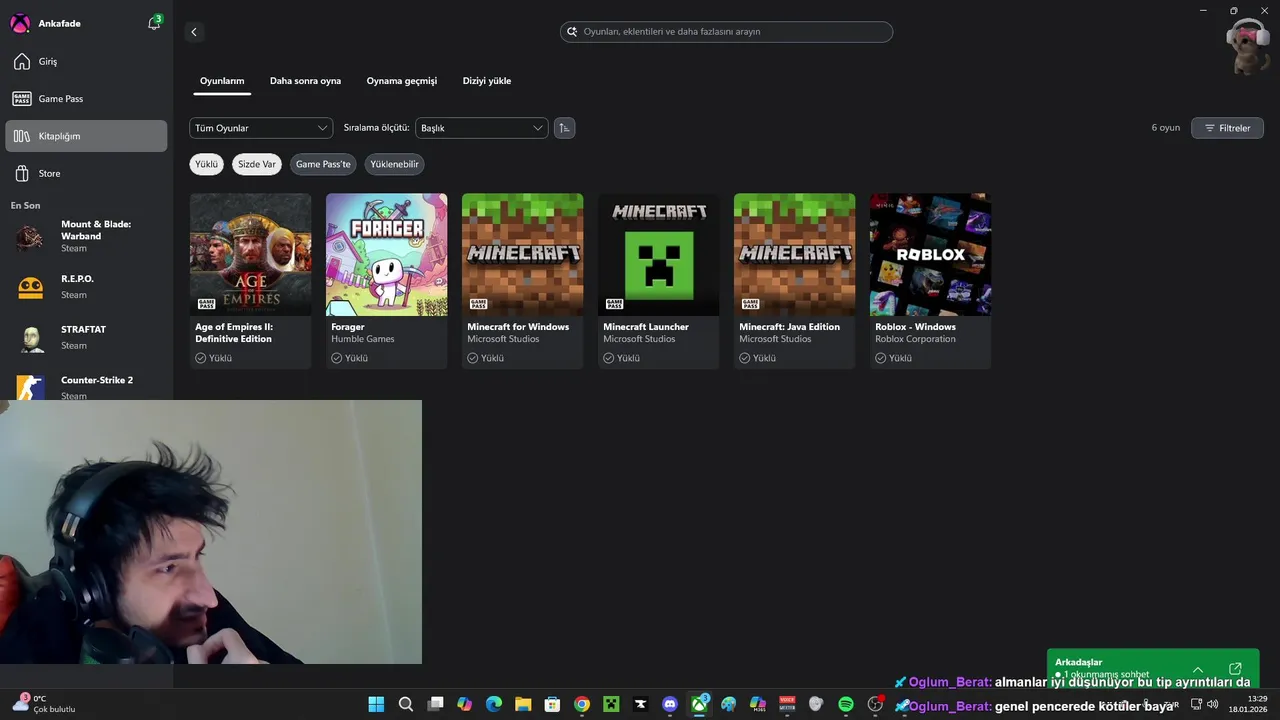Launch Google Chrome from taskbar

click(582, 704)
